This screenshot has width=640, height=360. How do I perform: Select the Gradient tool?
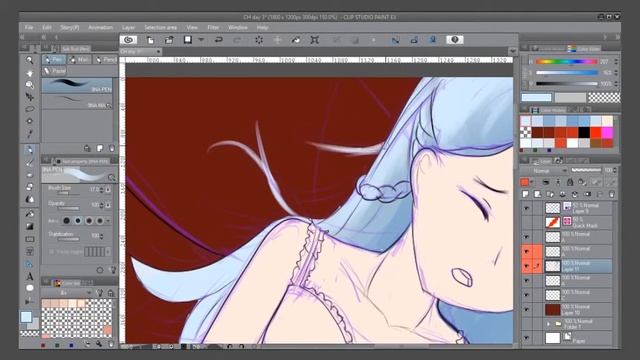29,227
